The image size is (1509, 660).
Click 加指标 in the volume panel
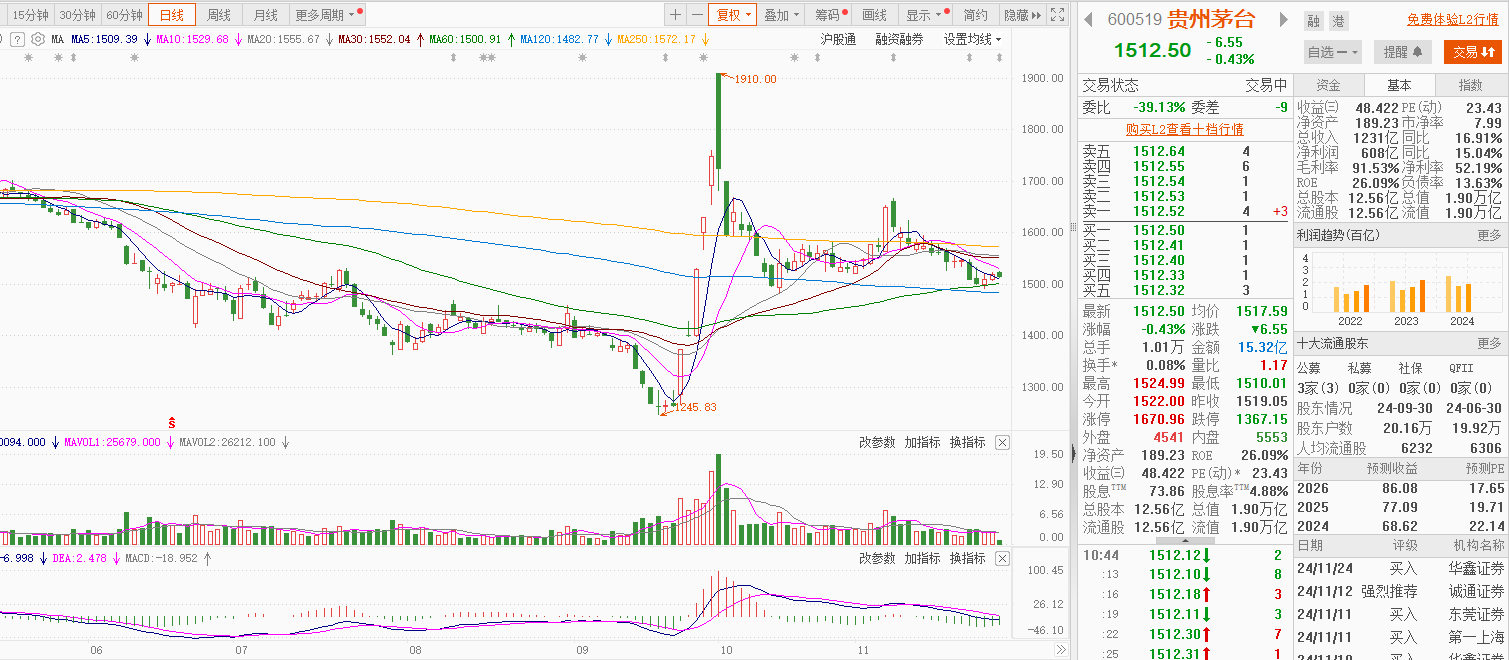pyautogui.click(x=922, y=442)
